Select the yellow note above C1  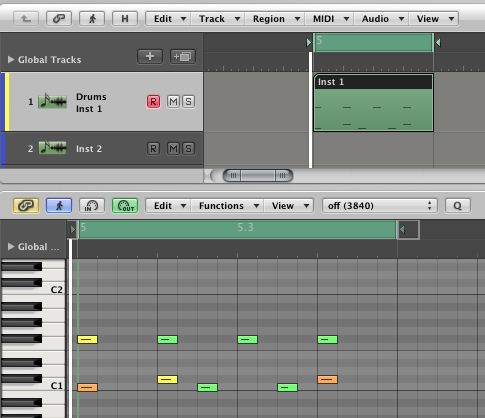click(x=167, y=380)
